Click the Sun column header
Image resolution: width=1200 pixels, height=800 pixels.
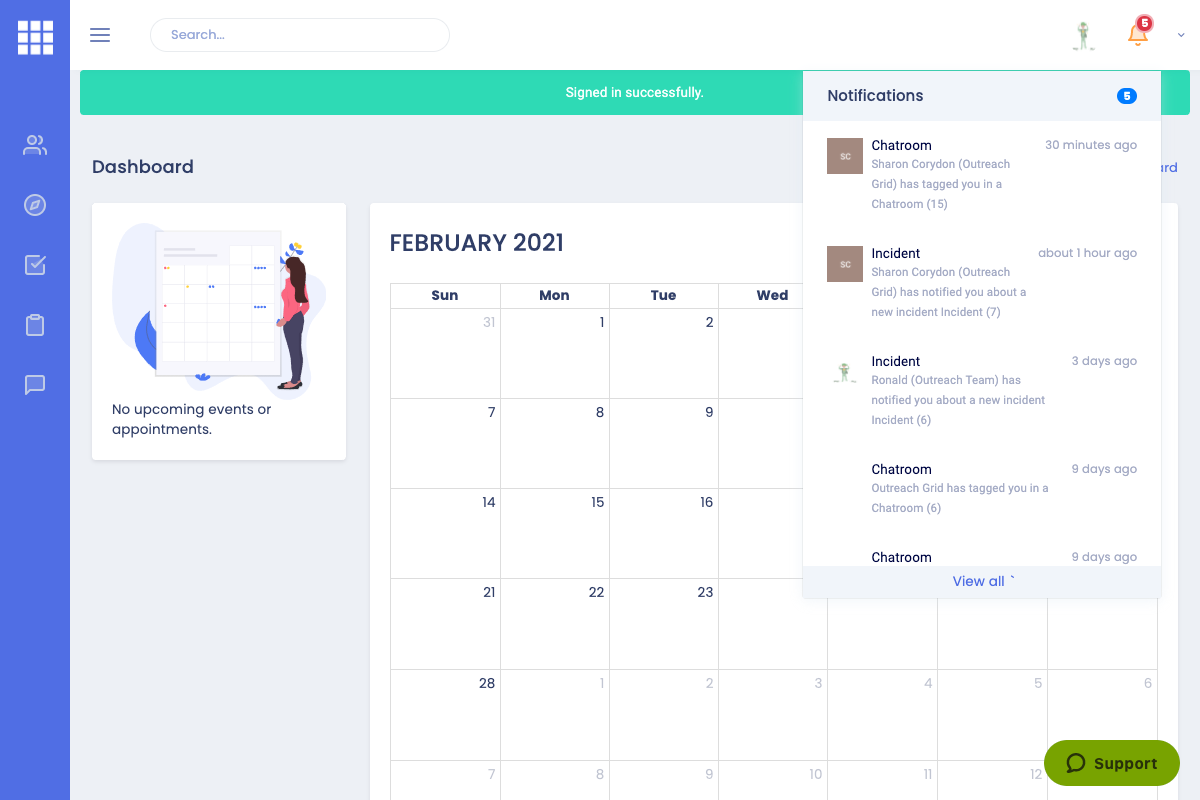(x=445, y=295)
